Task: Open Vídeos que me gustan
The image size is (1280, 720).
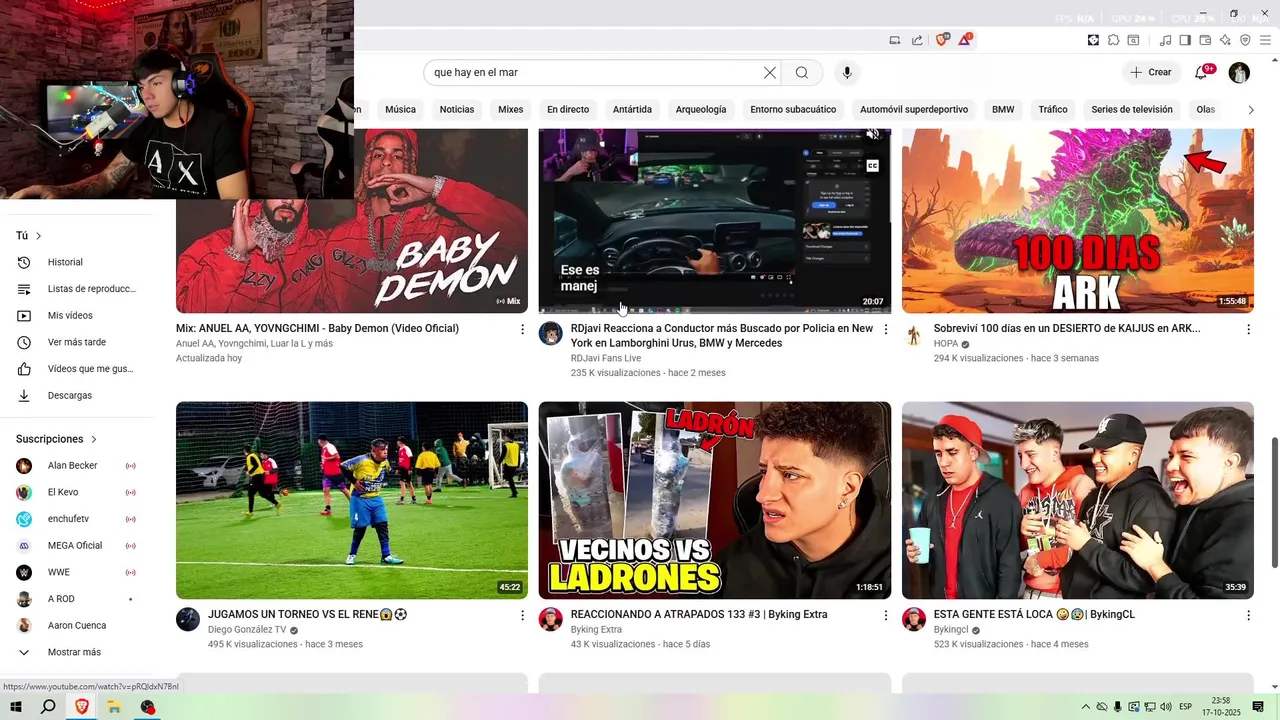Action: [76, 369]
